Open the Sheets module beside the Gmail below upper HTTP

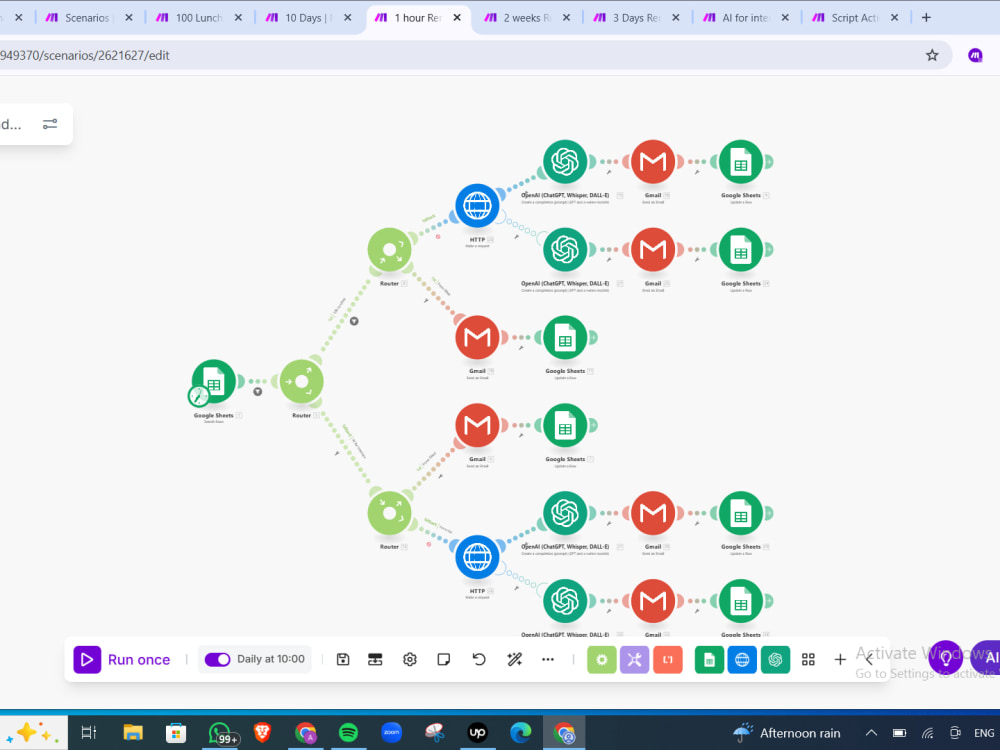pyautogui.click(x=565, y=337)
